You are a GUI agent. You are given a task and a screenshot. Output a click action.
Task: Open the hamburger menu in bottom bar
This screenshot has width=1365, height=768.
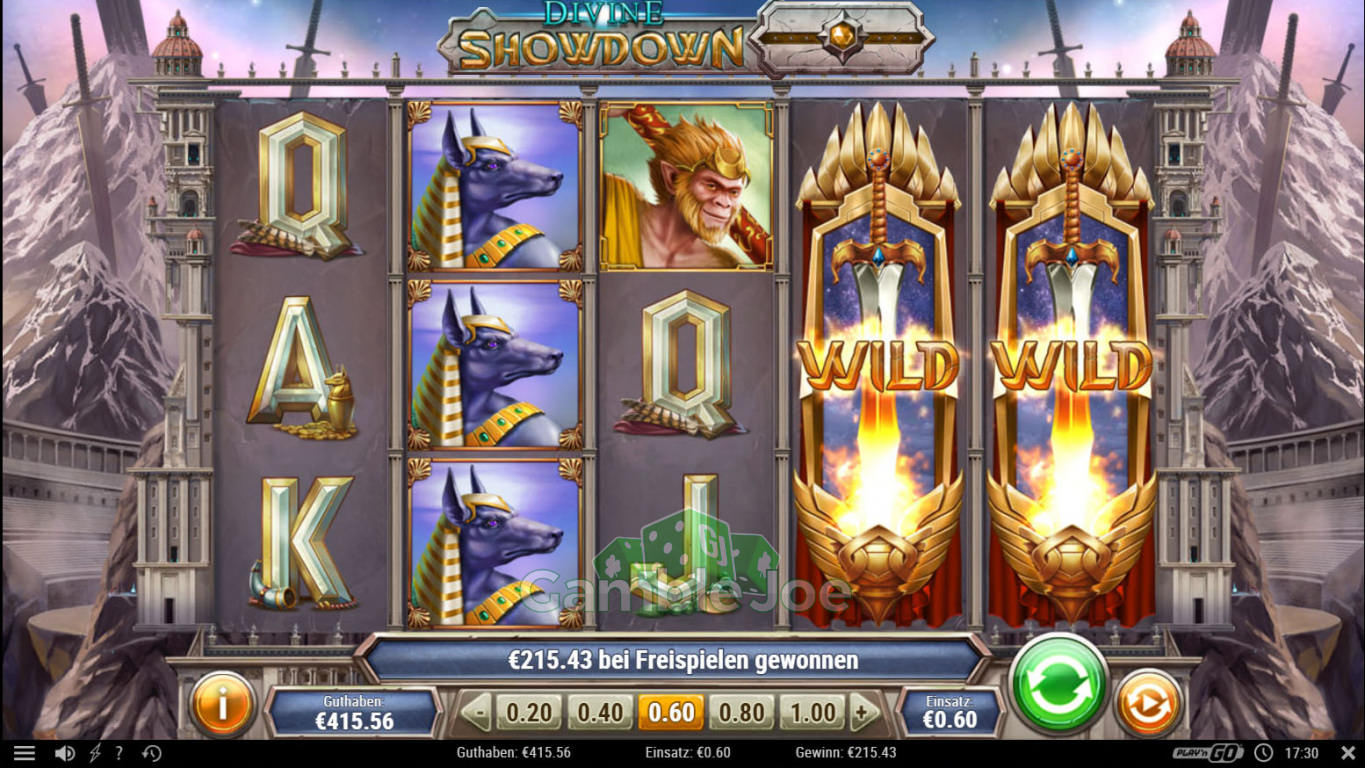click(x=24, y=753)
